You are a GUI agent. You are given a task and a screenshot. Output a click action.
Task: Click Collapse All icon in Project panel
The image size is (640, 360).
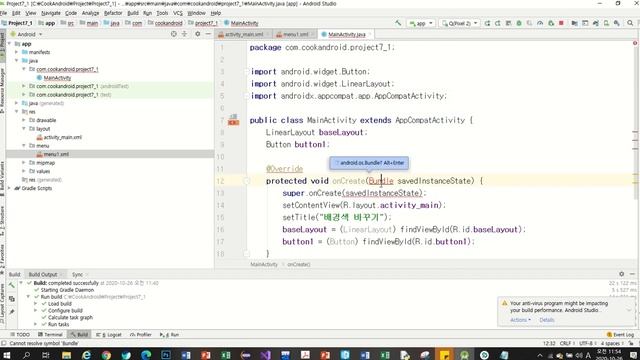click(184, 34)
